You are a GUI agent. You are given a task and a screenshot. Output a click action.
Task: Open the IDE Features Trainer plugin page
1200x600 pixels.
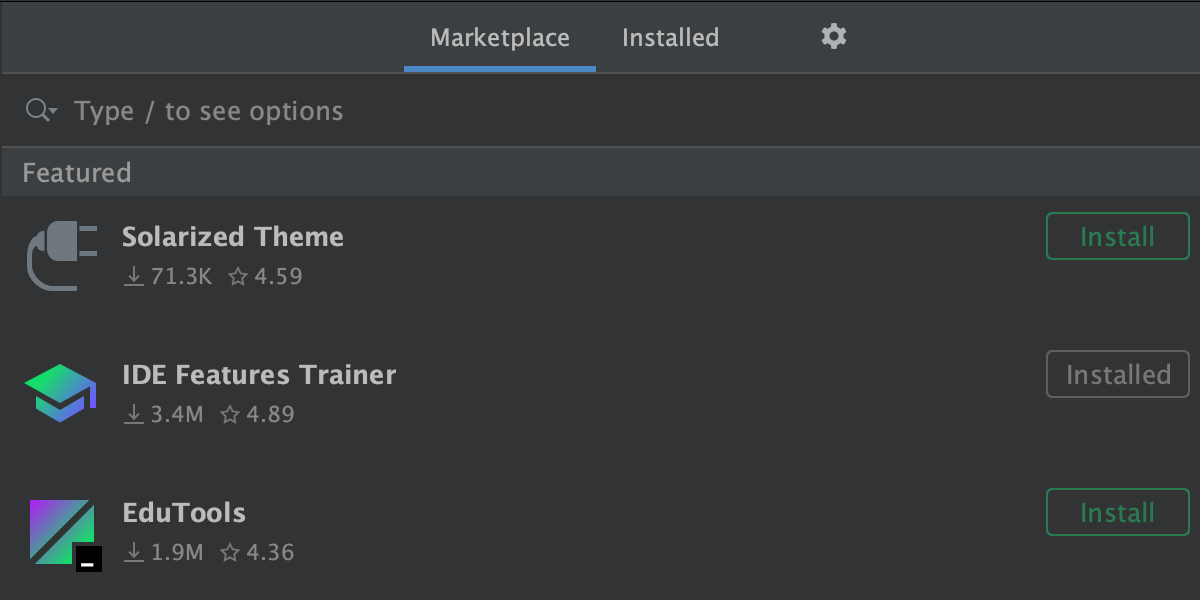click(259, 375)
